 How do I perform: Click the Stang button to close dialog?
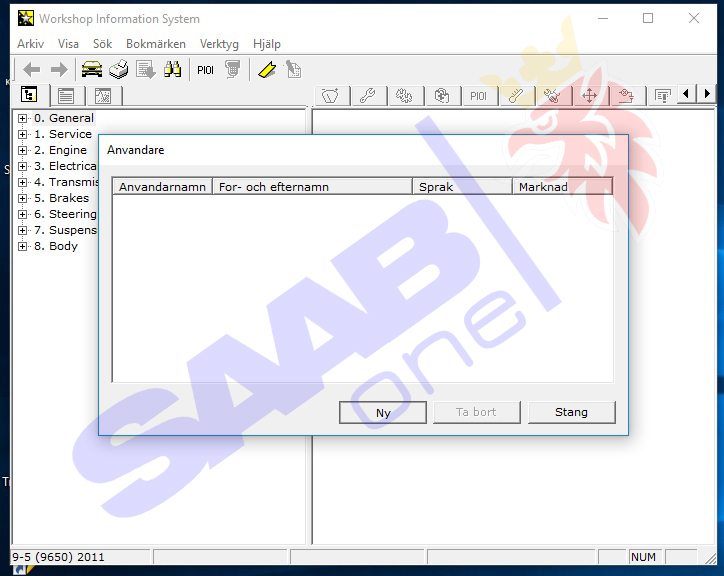tap(571, 412)
